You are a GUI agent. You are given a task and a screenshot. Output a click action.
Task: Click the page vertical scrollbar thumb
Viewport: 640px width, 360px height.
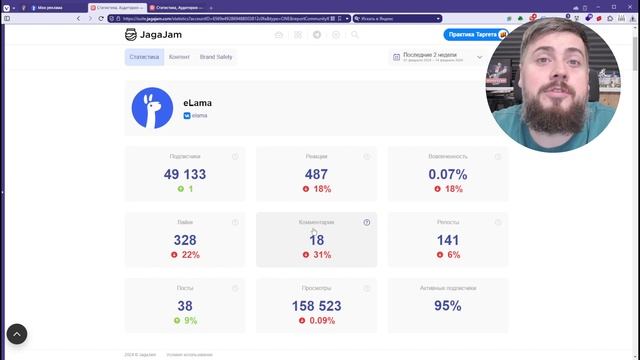[635, 53]
